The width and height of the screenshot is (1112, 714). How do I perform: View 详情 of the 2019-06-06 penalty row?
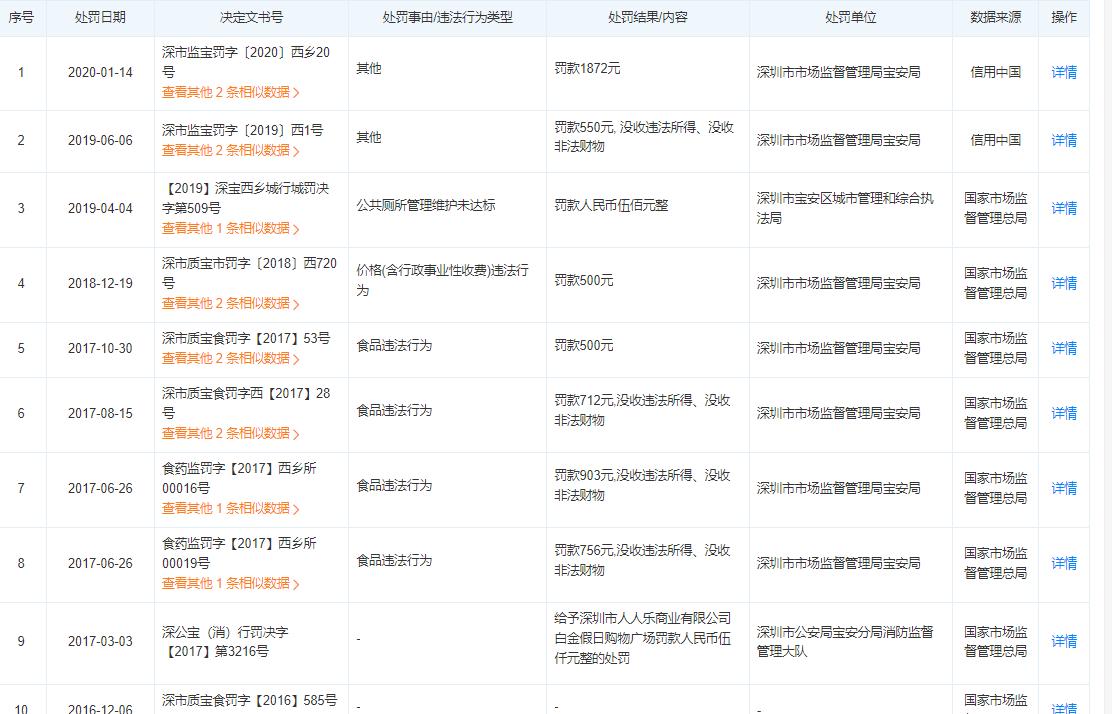coord(1064,141)
